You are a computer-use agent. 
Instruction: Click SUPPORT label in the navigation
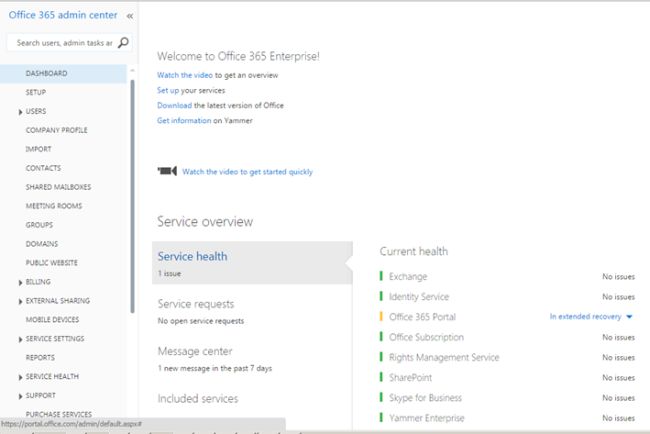tap(40, 395)
